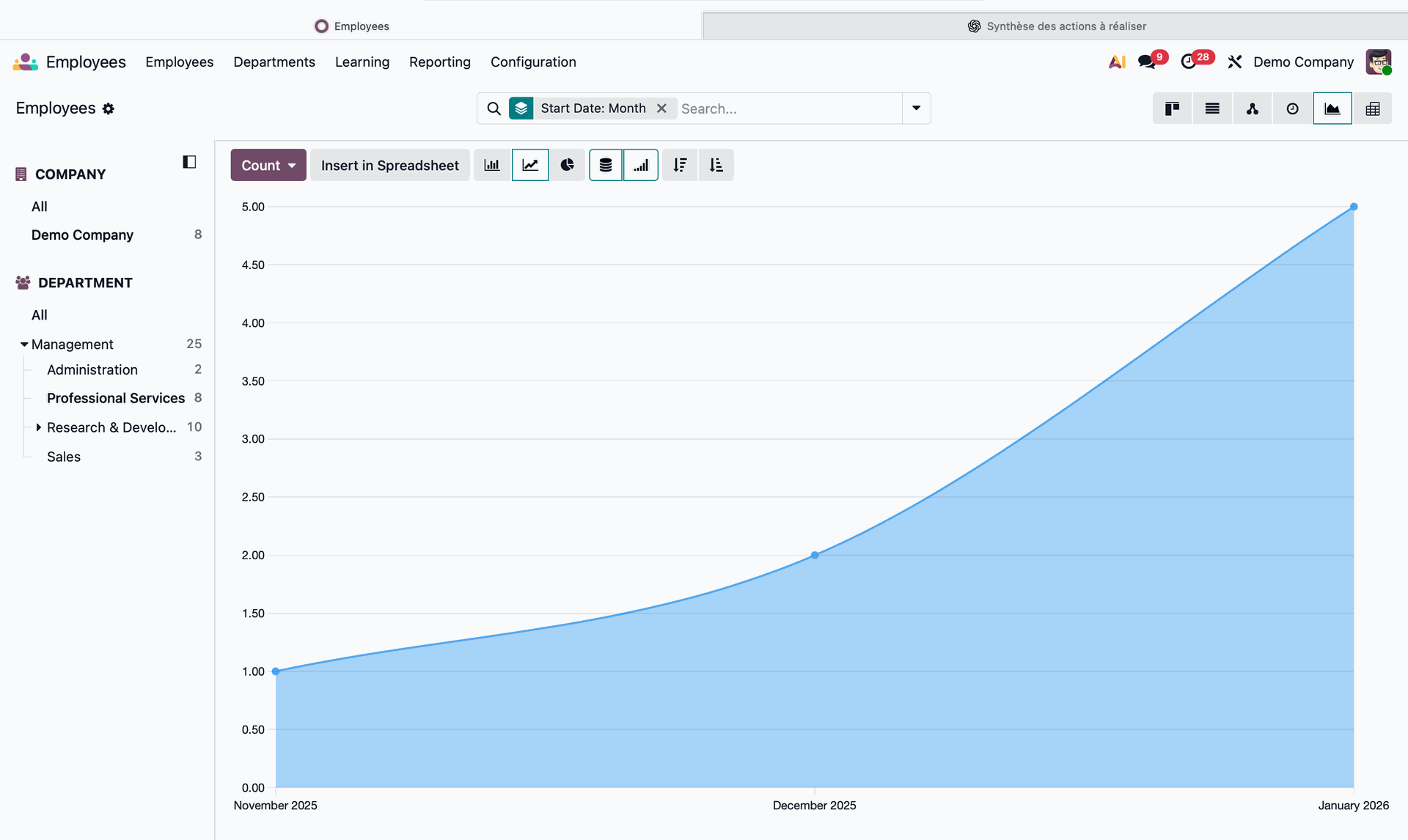This screenshot has height=840, width=1408.
Task: Toggle the cumulative chart mode
Action: coord(641,165)
